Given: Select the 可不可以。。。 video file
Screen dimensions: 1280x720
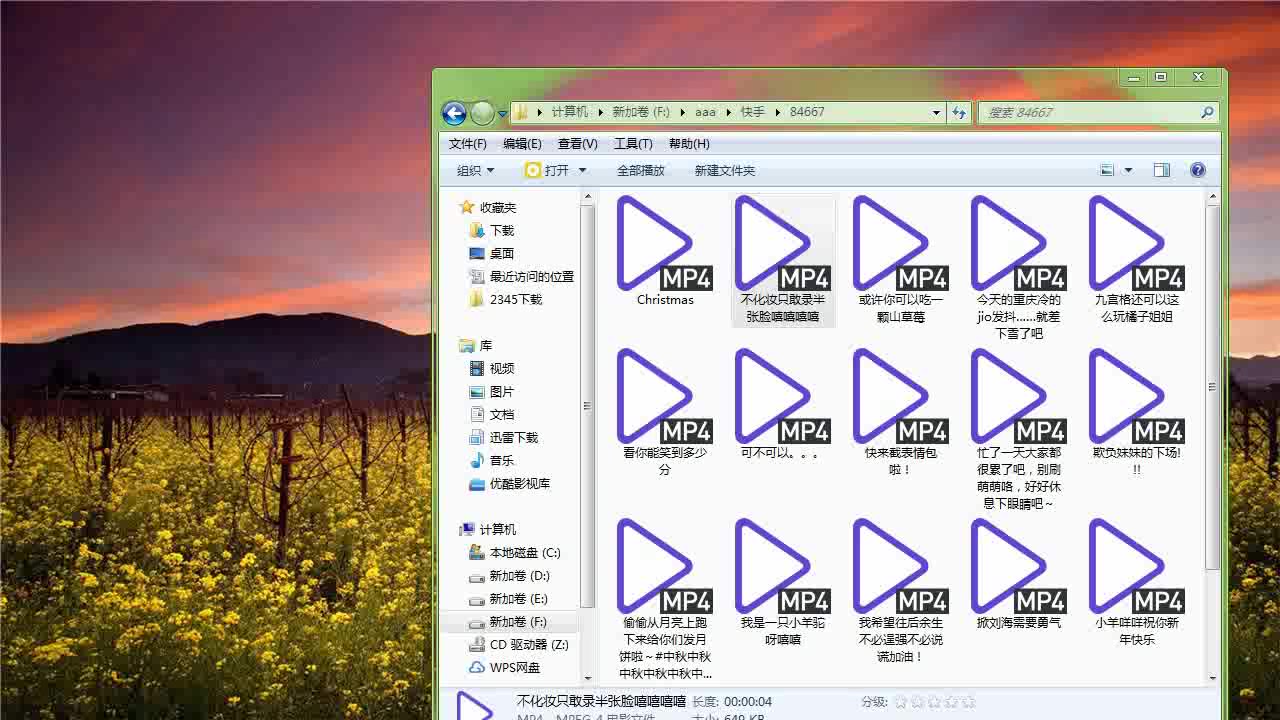Looking at the screenshot, I should [782, 404].
